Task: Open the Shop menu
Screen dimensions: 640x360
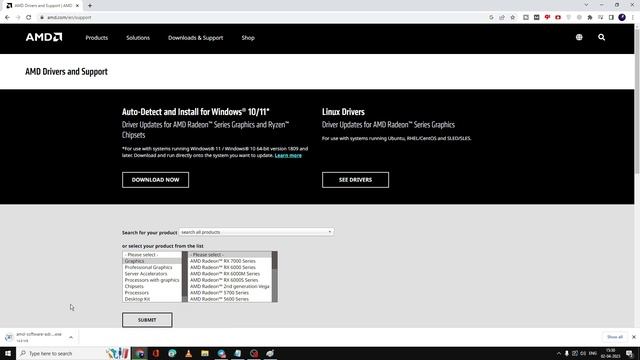Action: tap(248, 38)
